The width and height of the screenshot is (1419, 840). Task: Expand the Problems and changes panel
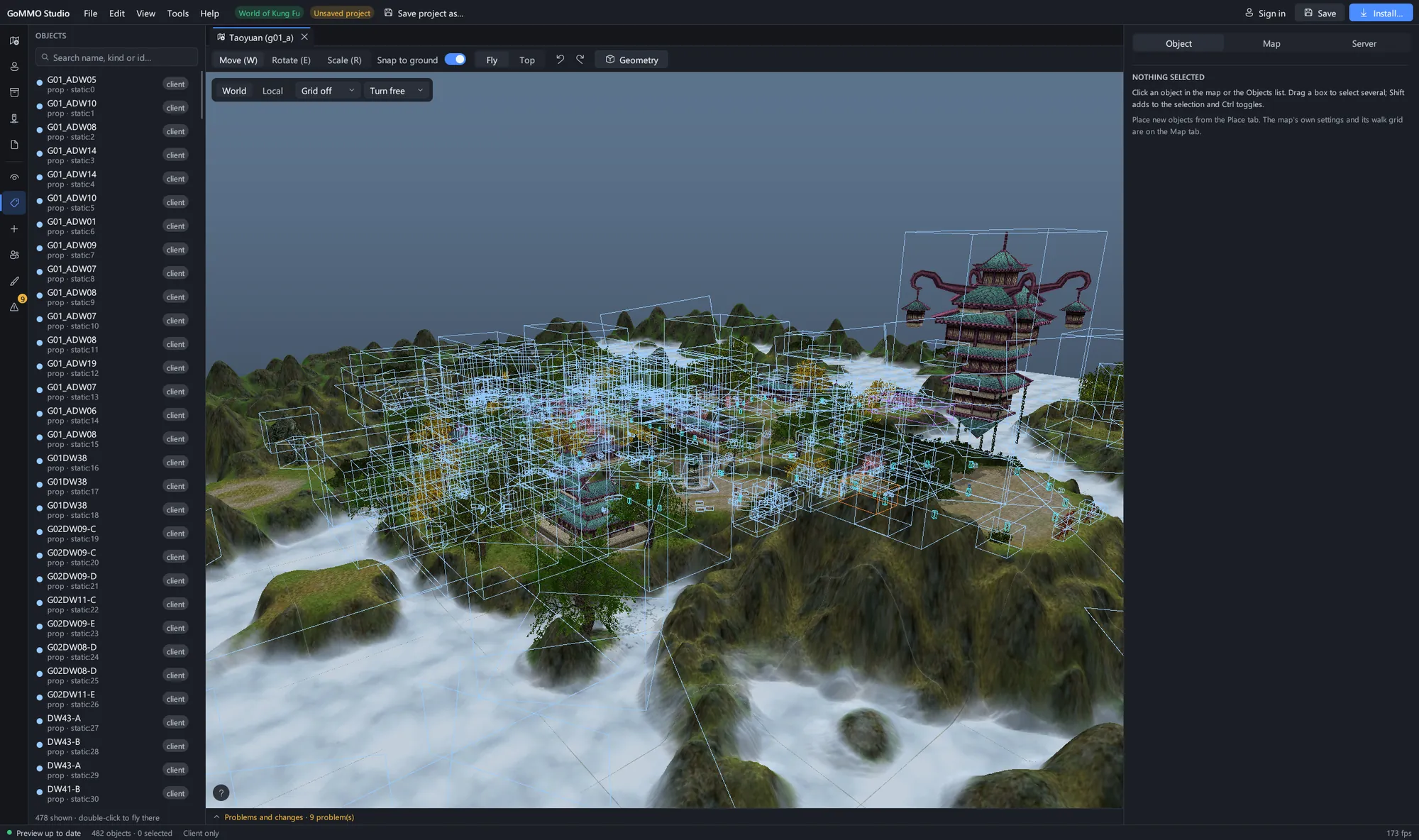(284, 817)
